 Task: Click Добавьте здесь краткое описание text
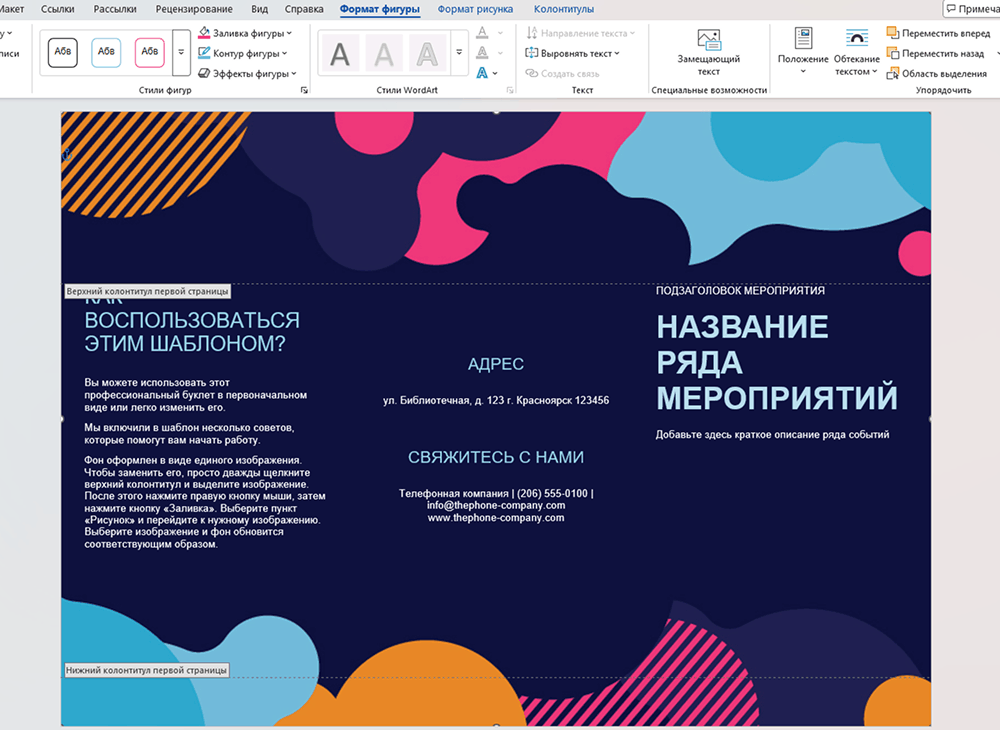(x=772, y=435)
